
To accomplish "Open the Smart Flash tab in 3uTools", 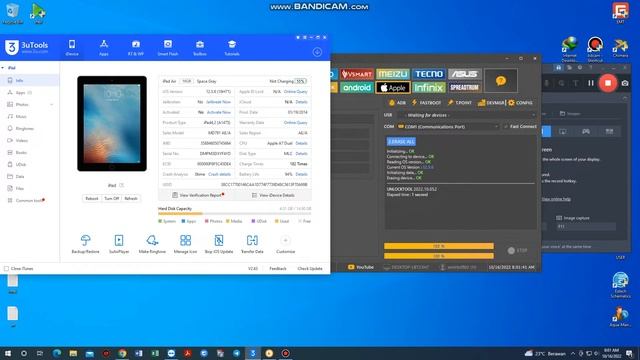I will click(168, 48).
